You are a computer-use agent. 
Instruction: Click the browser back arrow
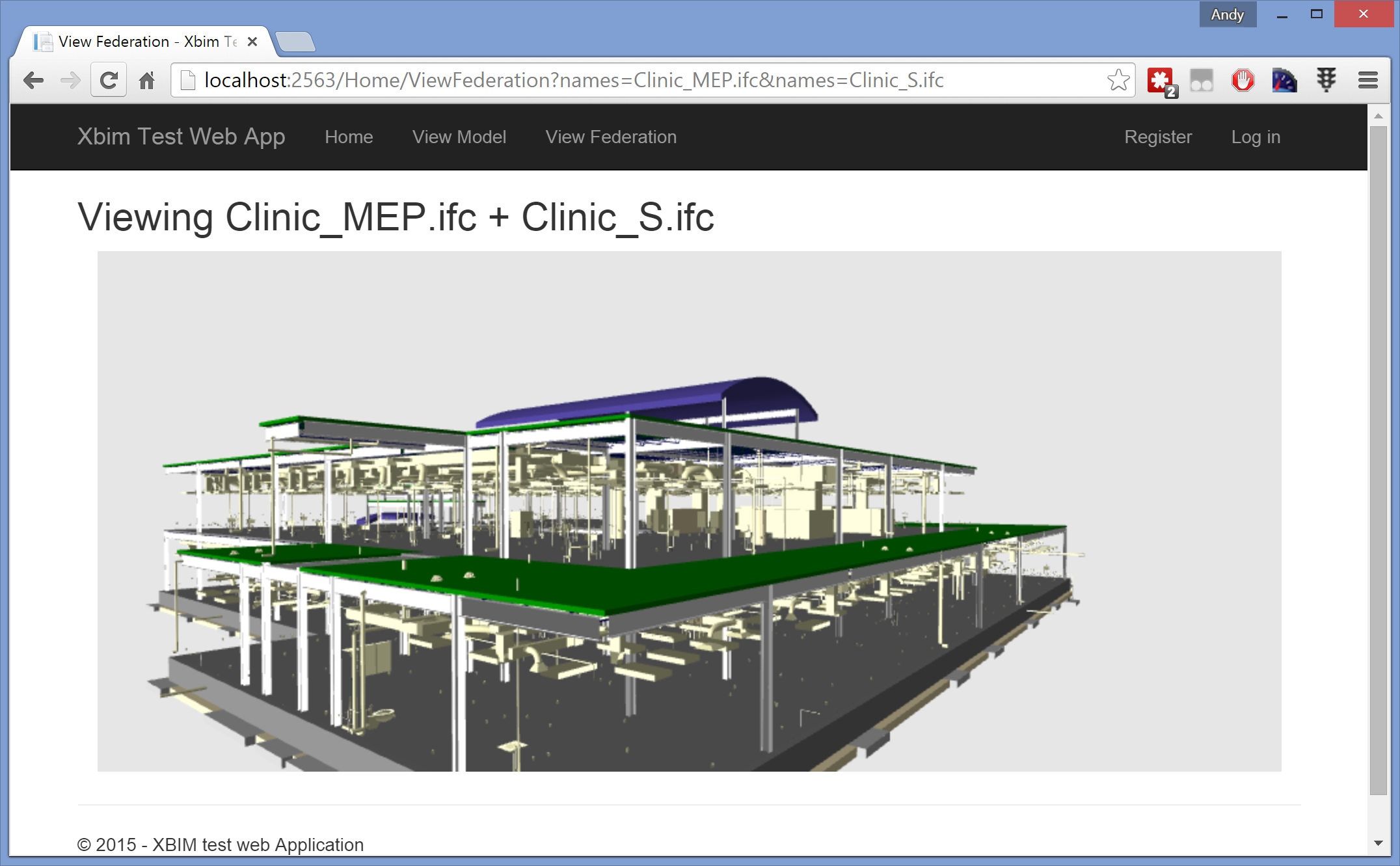(33, 81)
